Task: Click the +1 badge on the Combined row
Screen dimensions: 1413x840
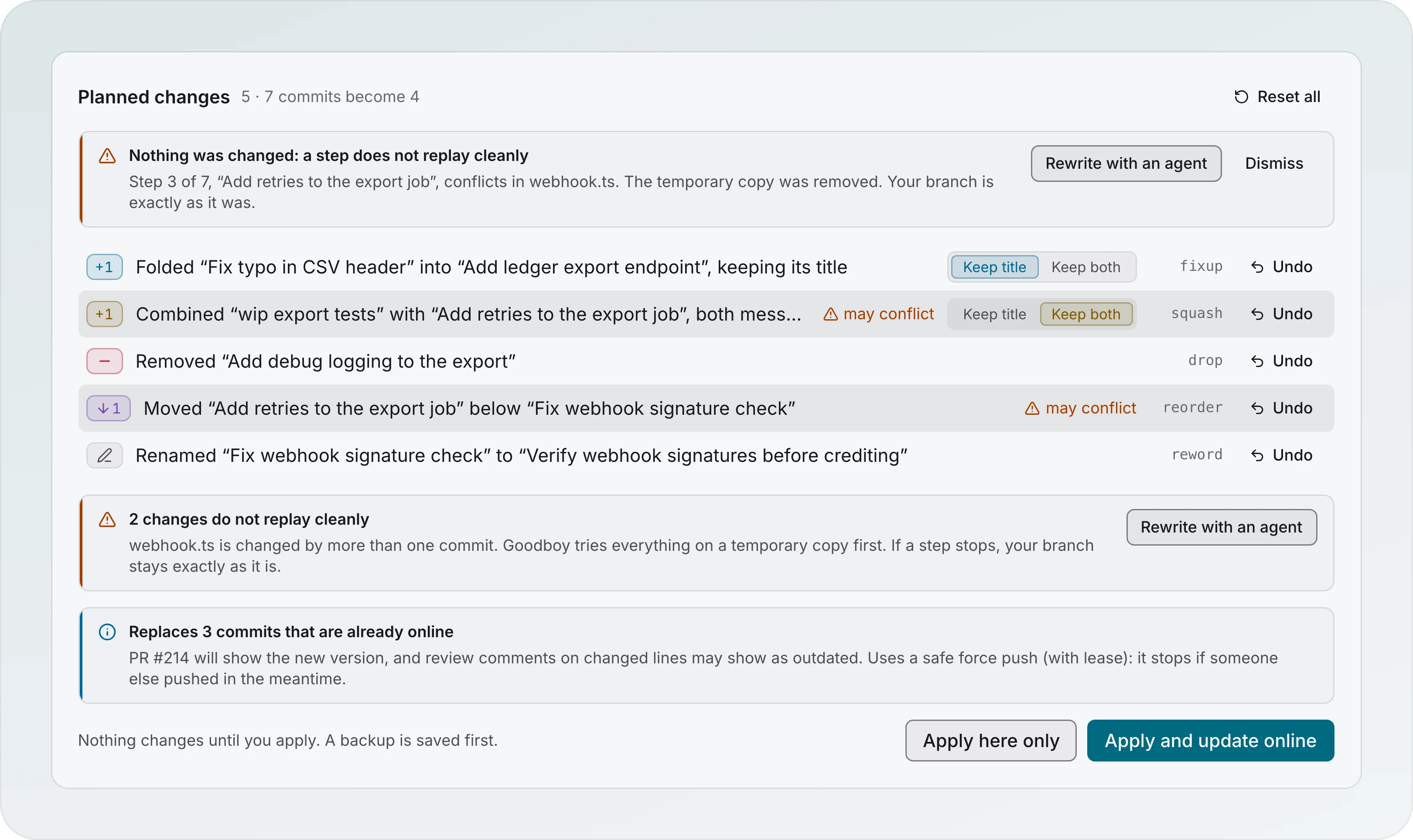Action: tap(105, 314)
